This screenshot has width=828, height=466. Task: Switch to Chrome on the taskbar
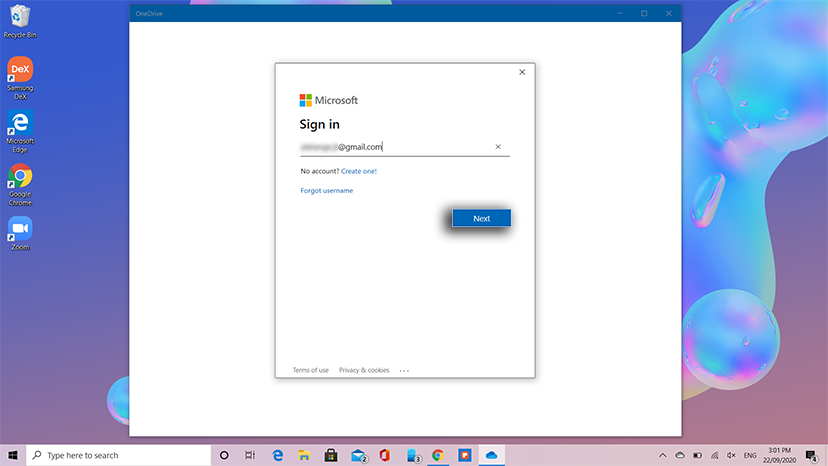point(438,455)
